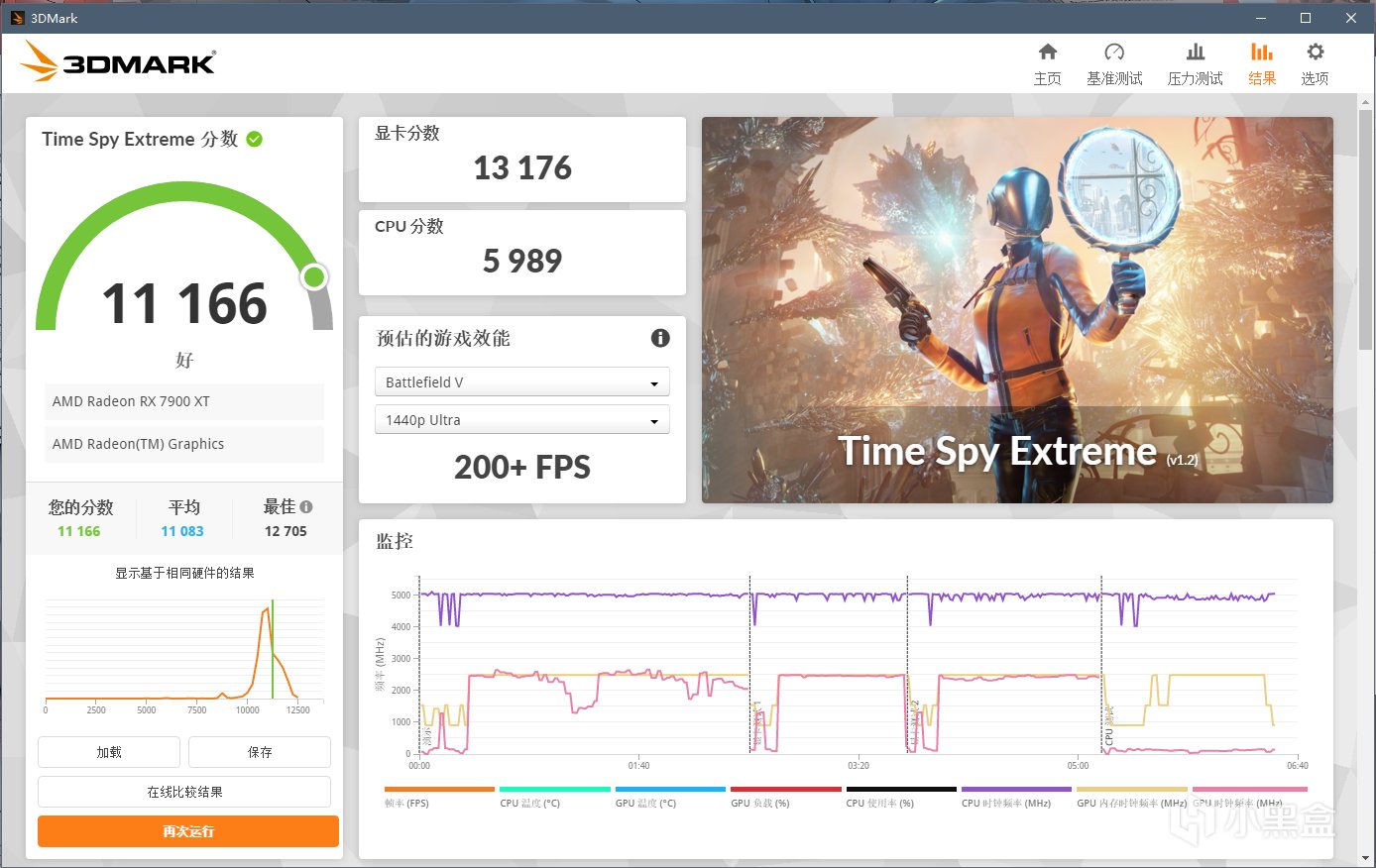Click the 显卡分数 value 13 176
Screen dimensions: 1376x868
522,168
